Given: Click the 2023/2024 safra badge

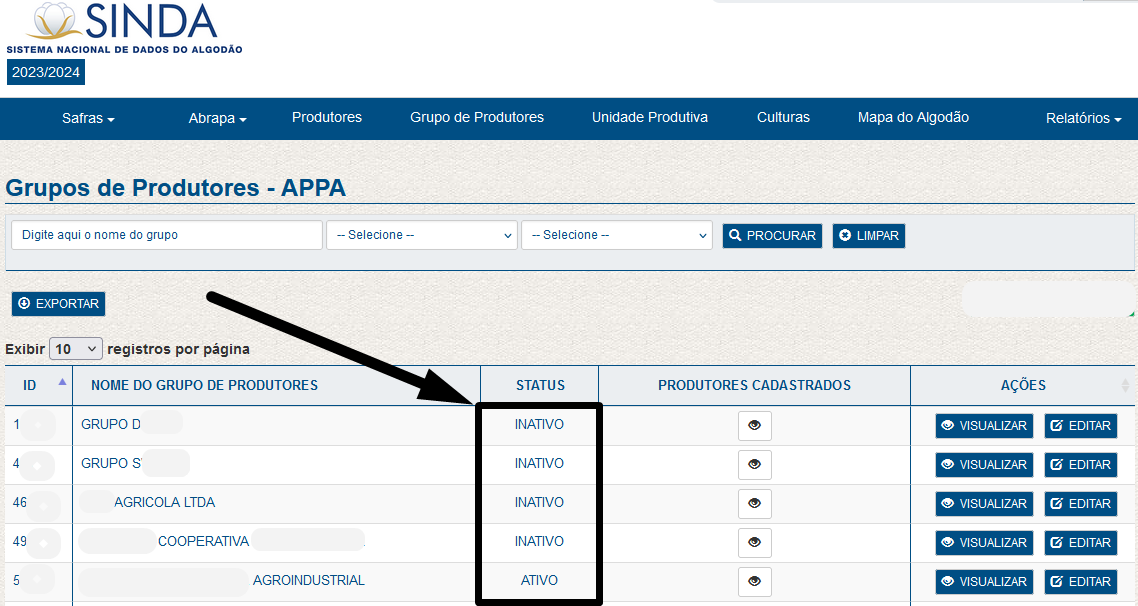Looking at the screenshot, I should point(46,72).
